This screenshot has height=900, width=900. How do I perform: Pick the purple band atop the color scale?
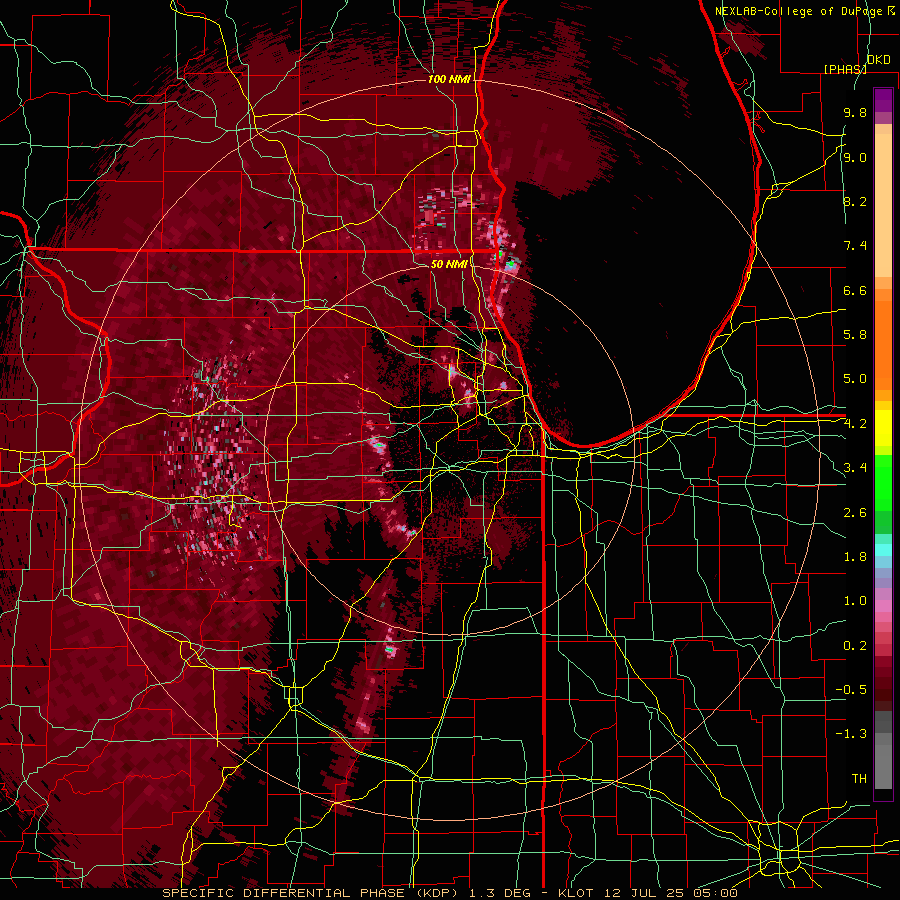883,100
